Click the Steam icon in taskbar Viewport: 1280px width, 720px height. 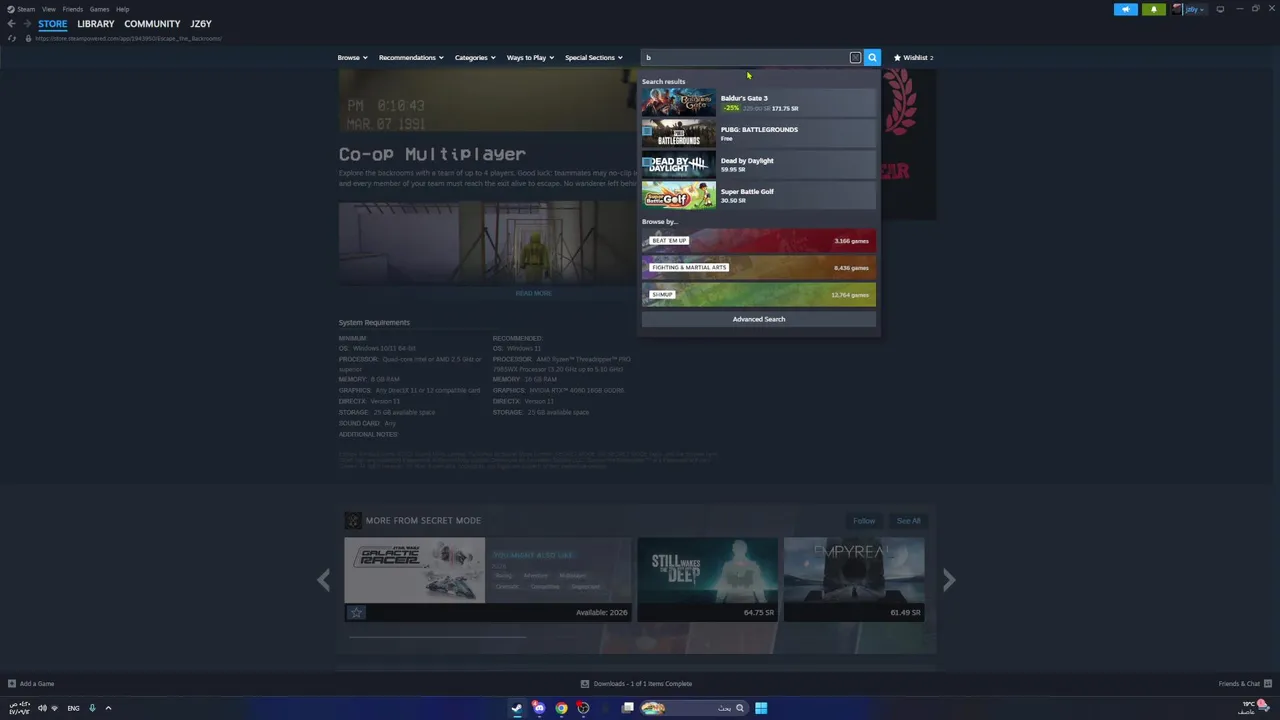(x=517, y=708)
